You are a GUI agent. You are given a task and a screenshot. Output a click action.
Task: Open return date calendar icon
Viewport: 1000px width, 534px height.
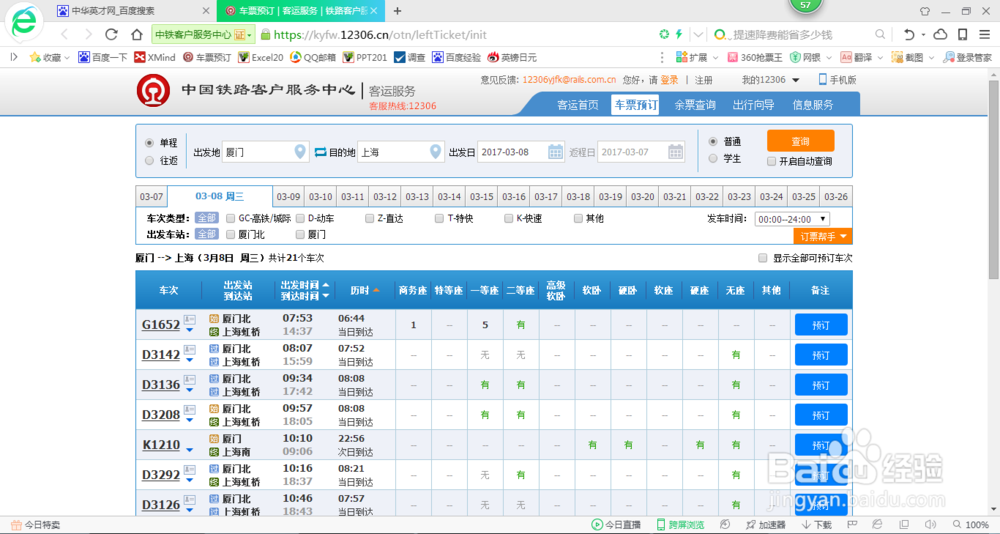[x=675, y=152]
